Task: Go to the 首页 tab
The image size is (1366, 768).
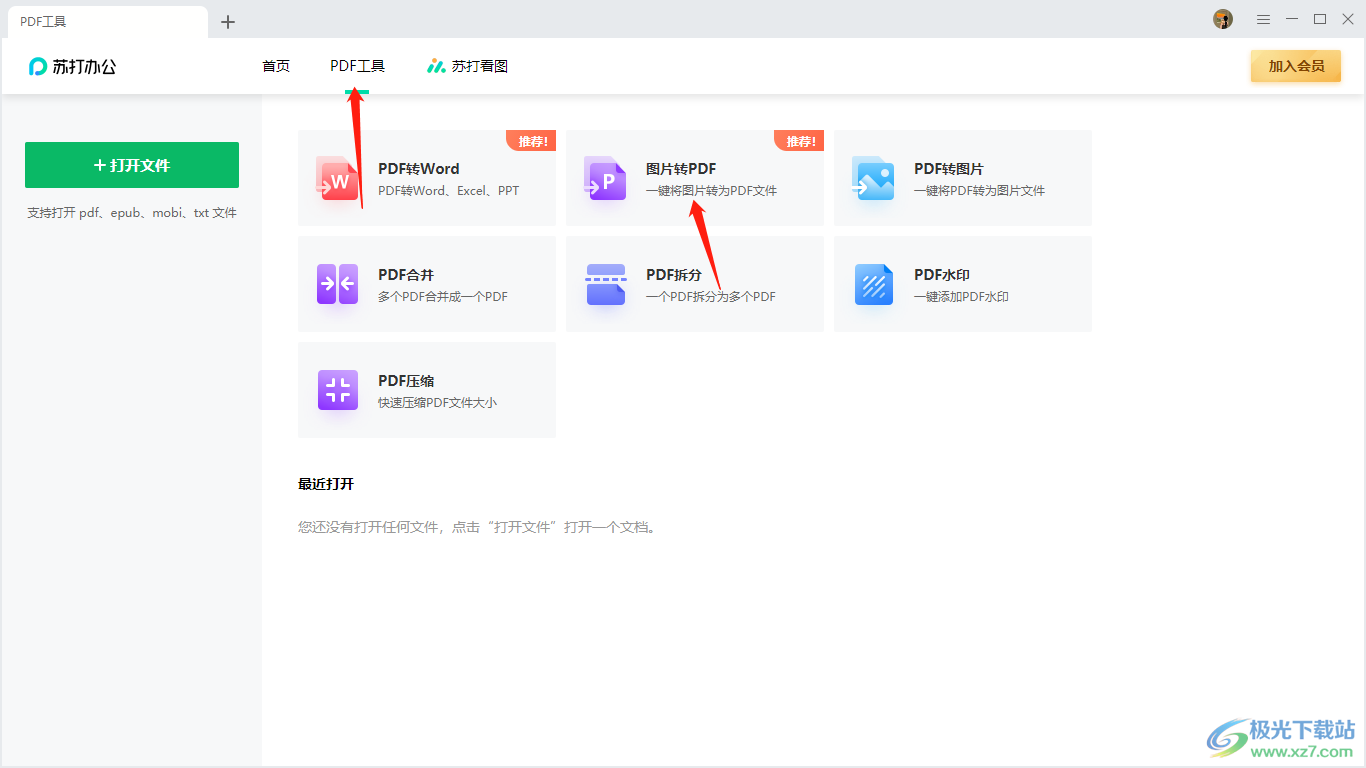Action: point(276,66)
